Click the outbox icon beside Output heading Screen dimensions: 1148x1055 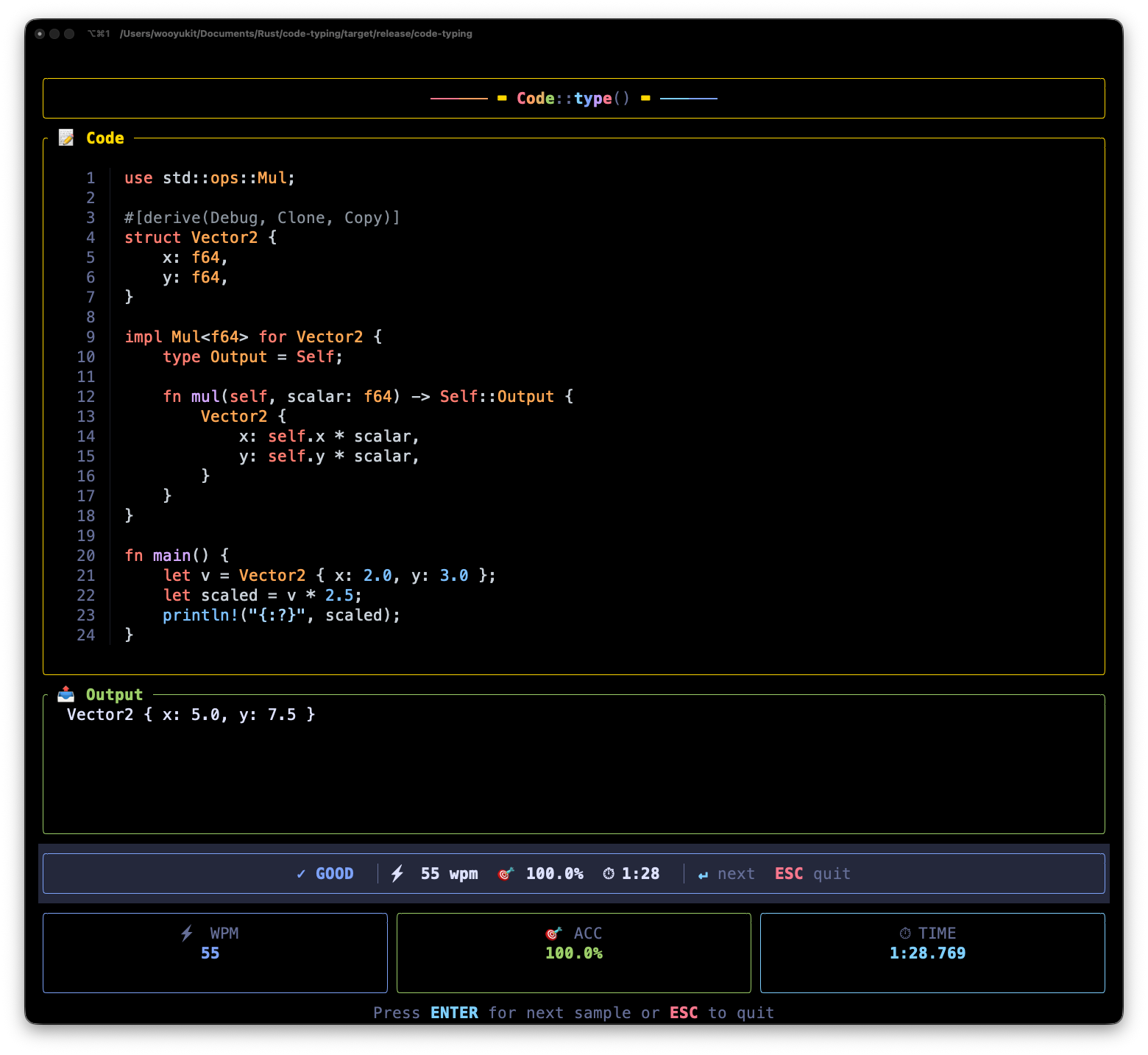point(66,694)
